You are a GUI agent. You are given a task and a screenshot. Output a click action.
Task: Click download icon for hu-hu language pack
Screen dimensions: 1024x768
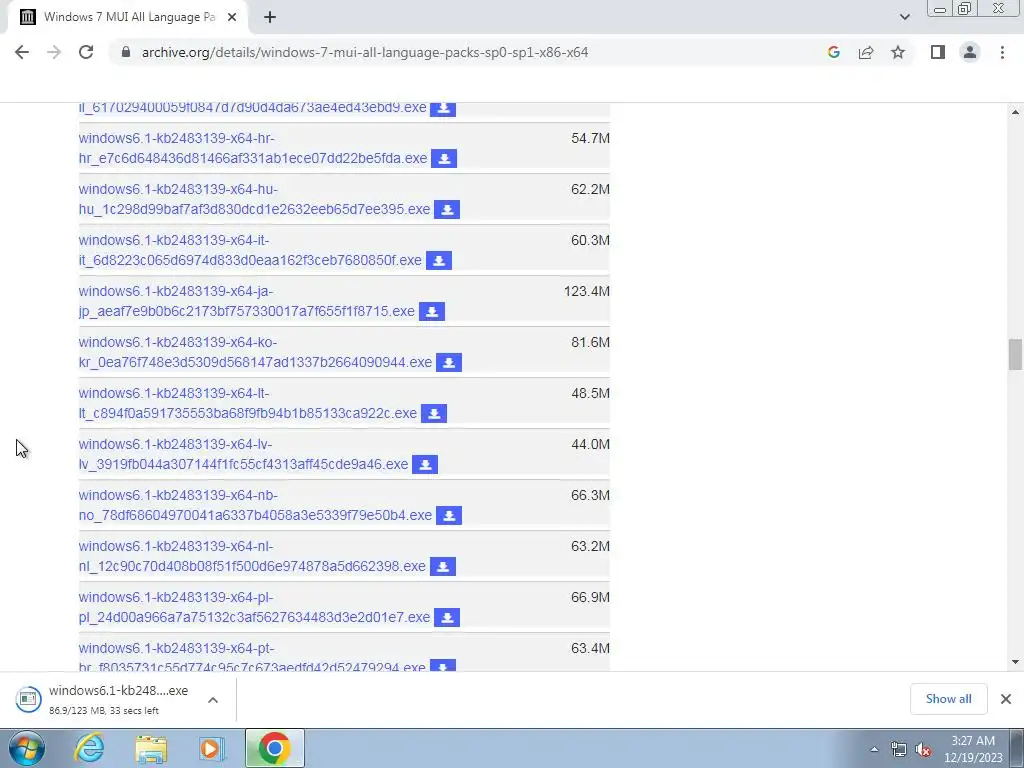pos(447,210)
